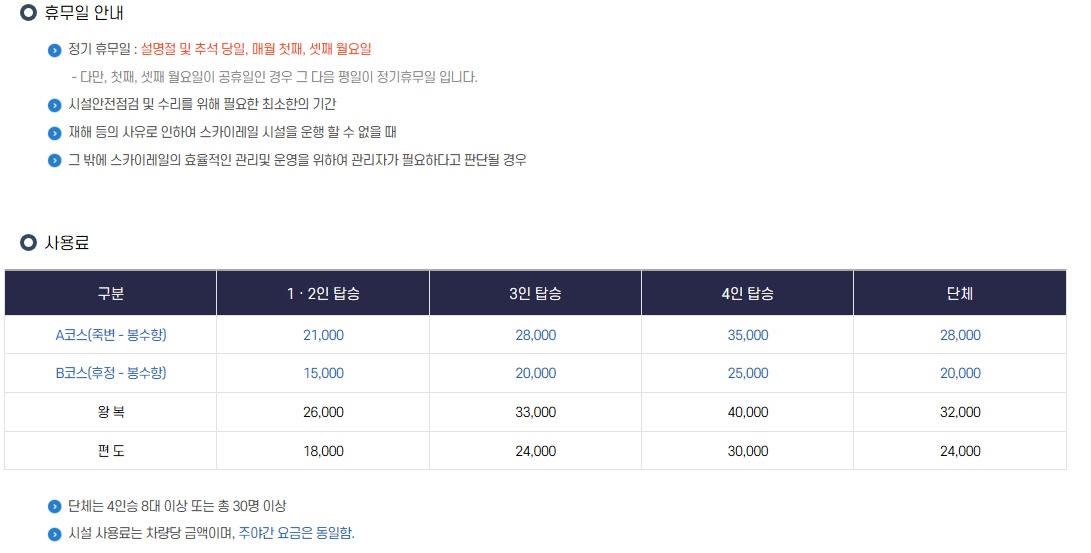Click the B코스 1·2인 price 15,000
The image size is (1091, 553).
coord(324,374)
